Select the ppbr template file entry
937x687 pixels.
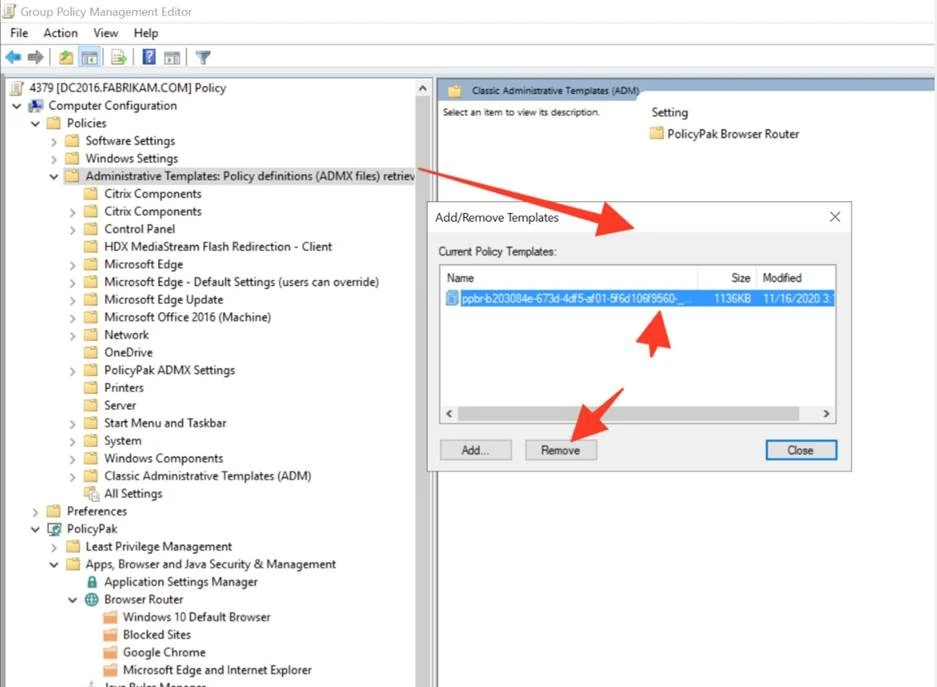click(570, 298)
